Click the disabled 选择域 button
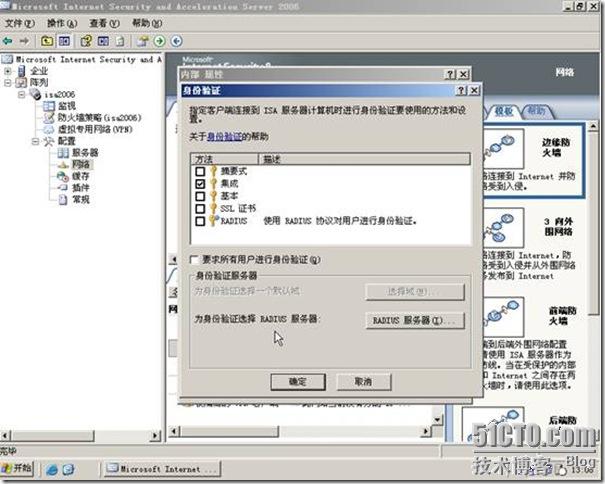 (415, 291)
